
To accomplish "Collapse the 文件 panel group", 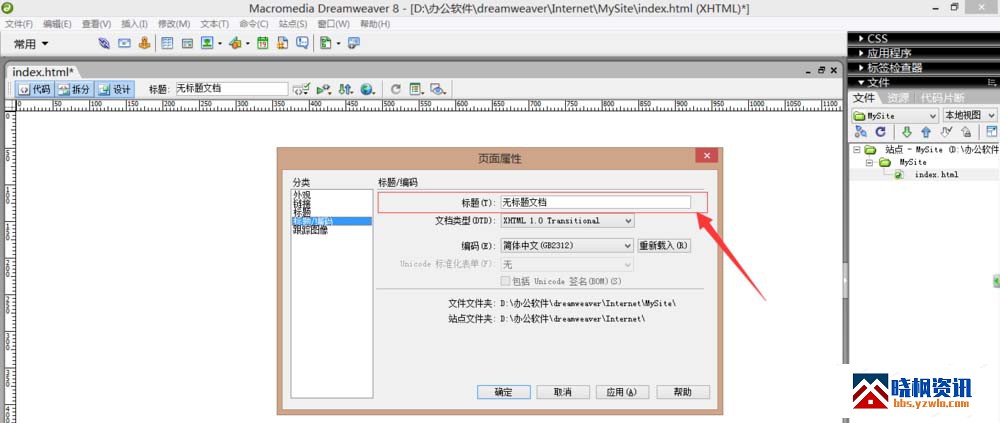I will point(862,82).
